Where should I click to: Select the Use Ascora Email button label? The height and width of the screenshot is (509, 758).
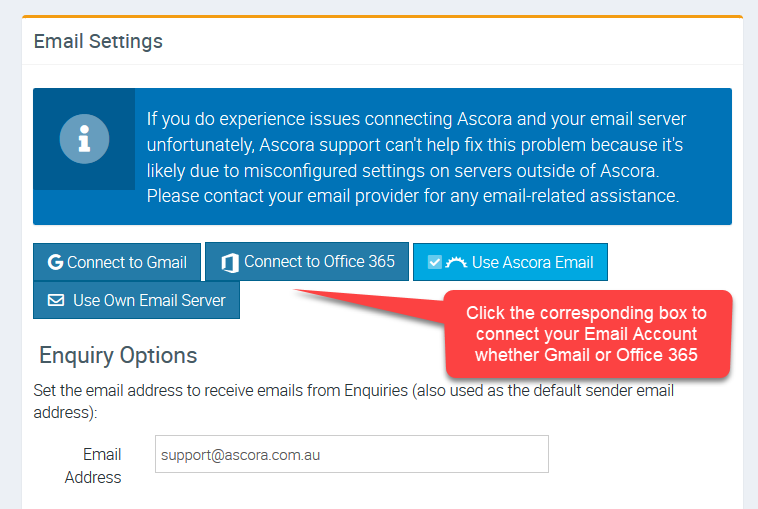pos(532,263)
